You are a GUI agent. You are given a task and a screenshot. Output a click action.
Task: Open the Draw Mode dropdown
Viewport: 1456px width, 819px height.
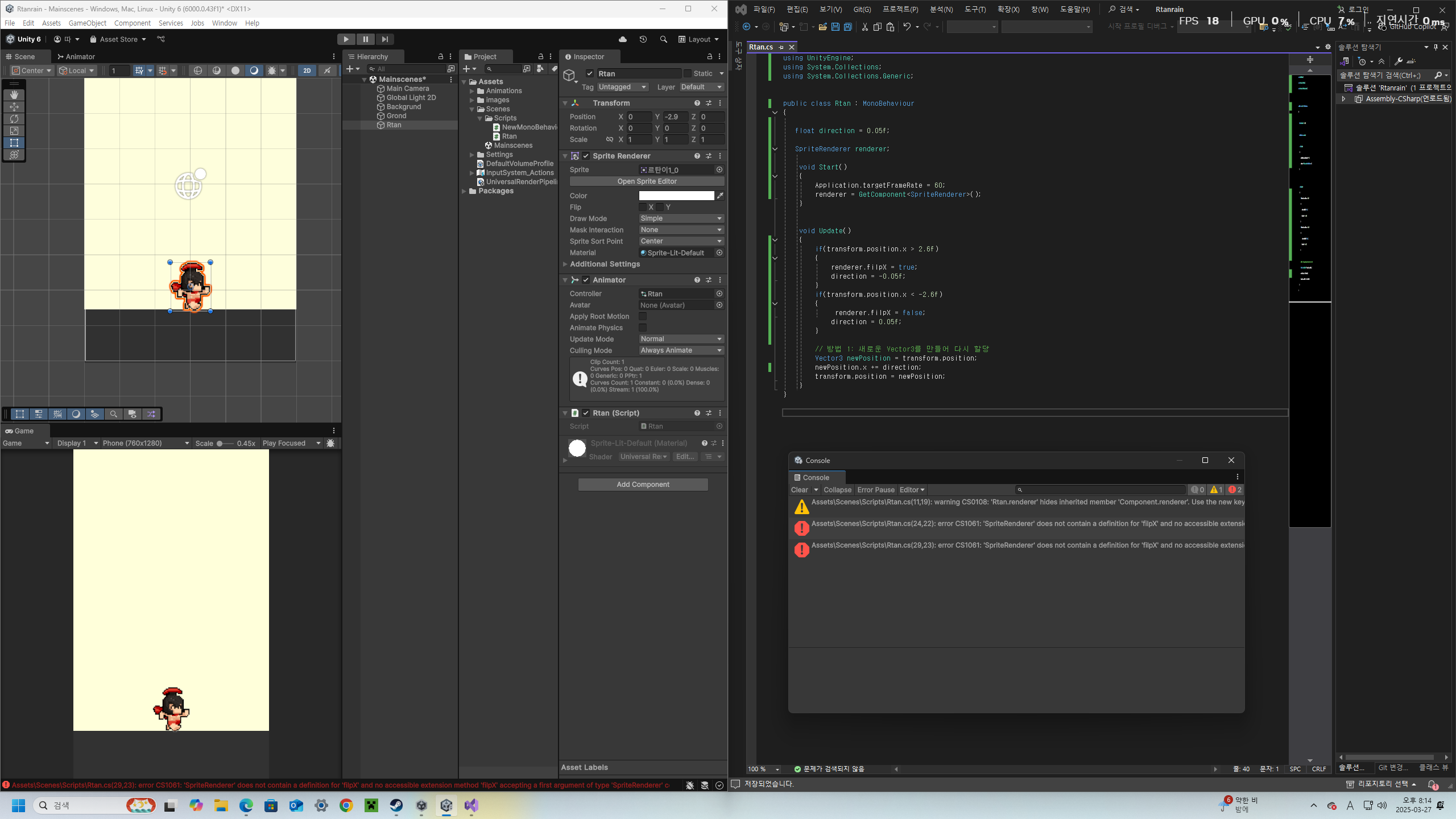(x=681, y=218)
